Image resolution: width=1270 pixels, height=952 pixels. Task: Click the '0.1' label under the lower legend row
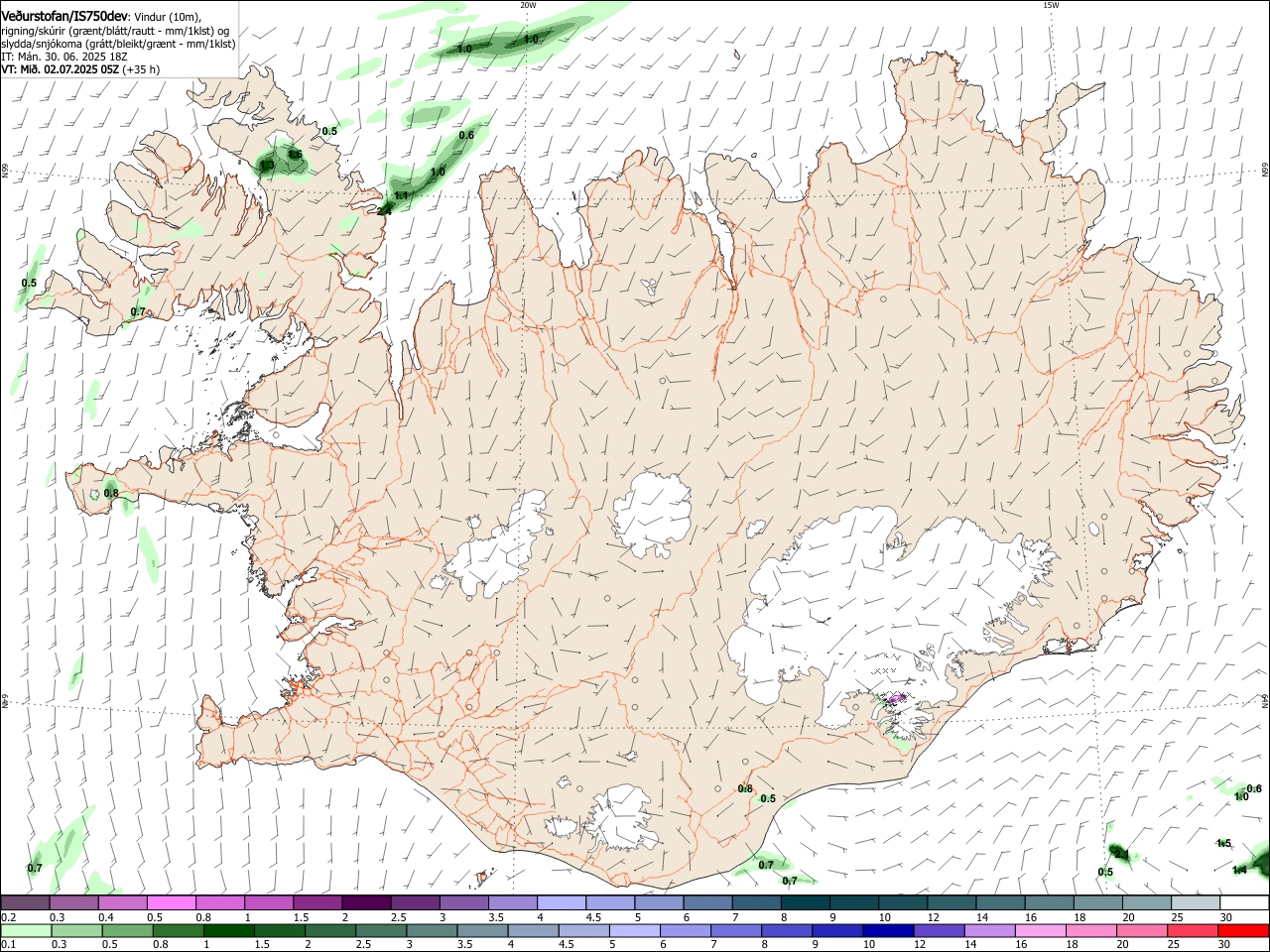pyautogui.click(x=9, y=945)
